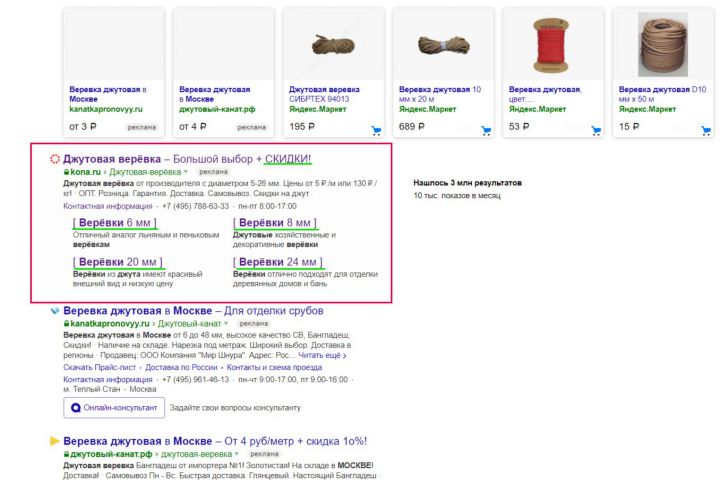
Task: Click the red favicon beside the kona.ru ad
Action: point(55,159)
